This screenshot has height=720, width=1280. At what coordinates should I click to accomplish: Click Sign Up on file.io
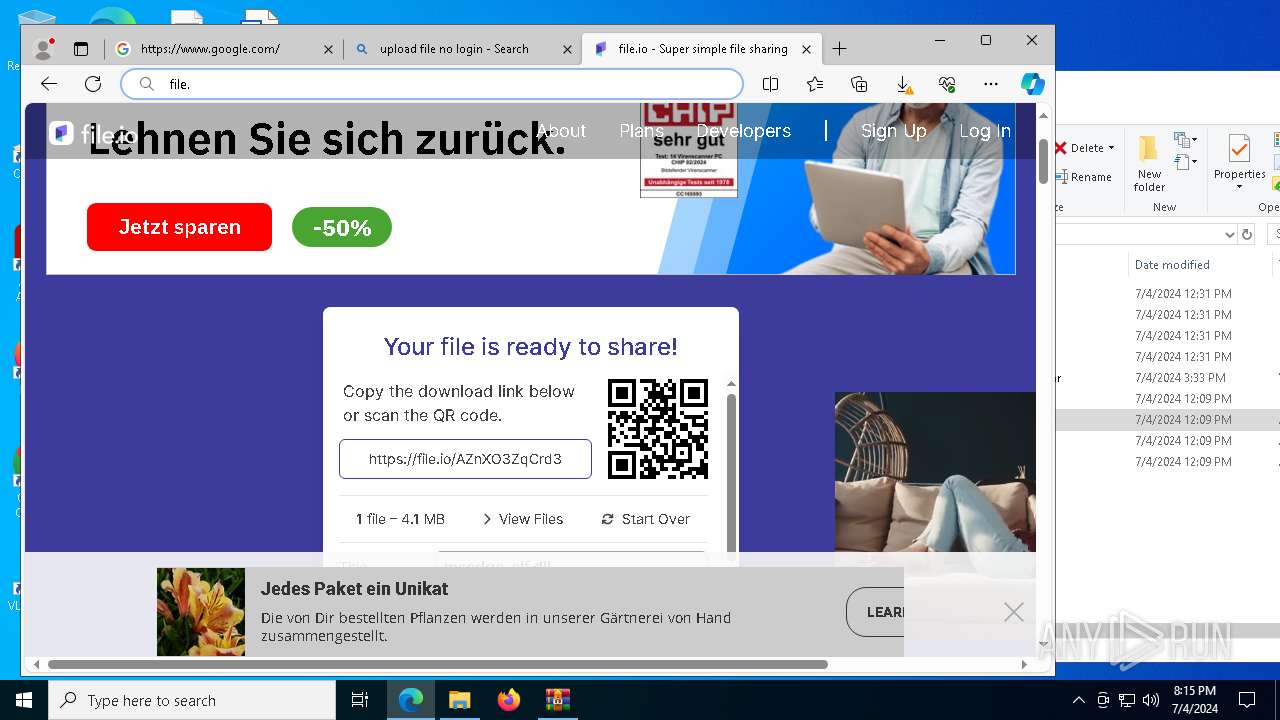tap(893, 131)
